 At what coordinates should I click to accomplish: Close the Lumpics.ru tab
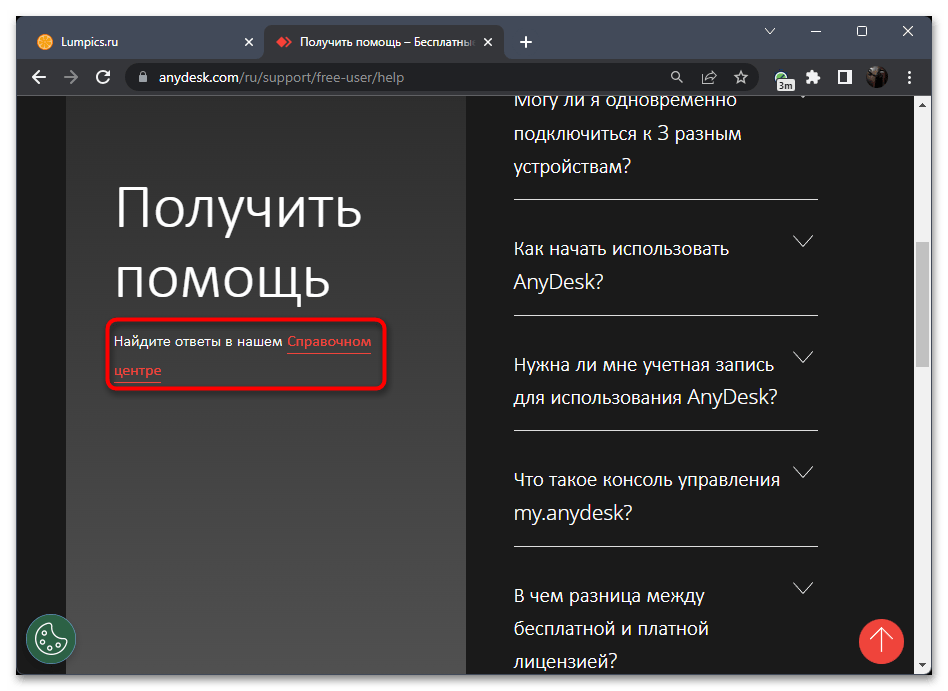(x=248, y=42)
